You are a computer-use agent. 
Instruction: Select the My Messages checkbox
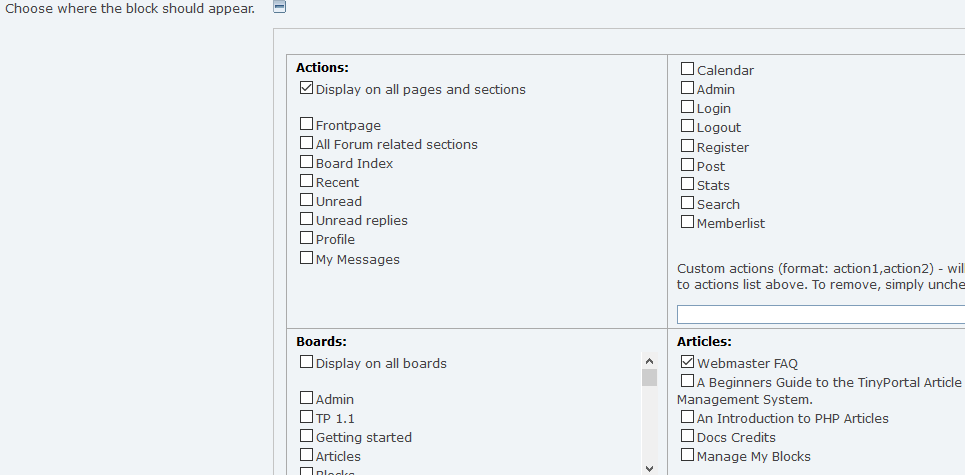pyautogui.click(x=307, y=258)
